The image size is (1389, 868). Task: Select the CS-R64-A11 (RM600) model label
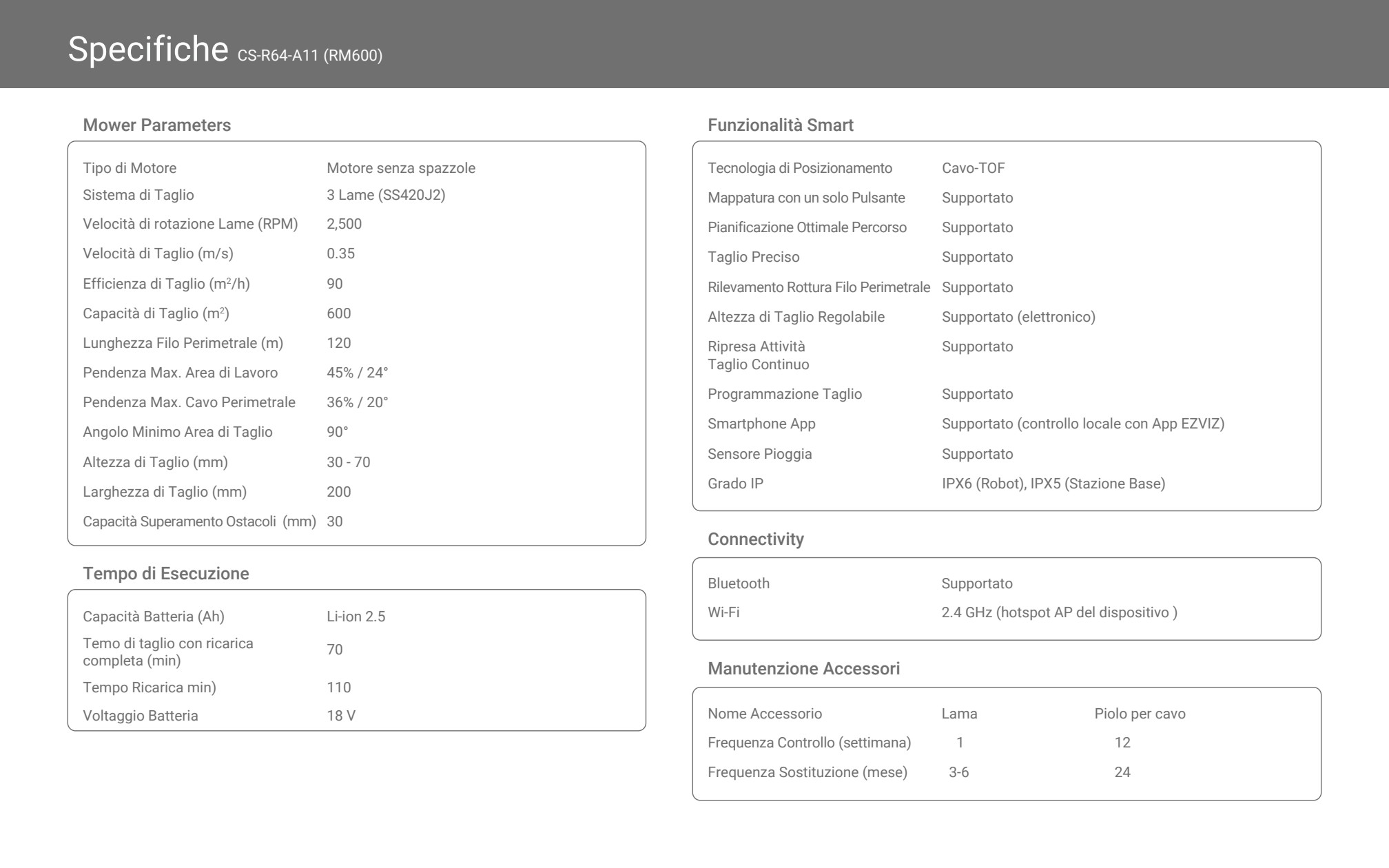310,56
